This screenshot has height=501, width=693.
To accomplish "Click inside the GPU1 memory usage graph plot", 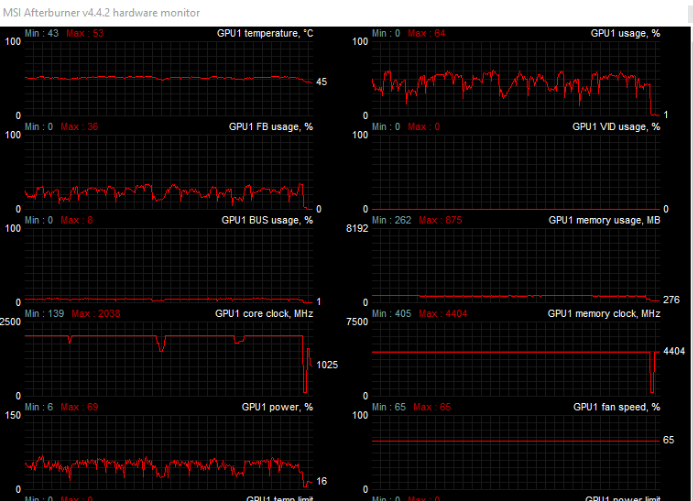I will pos(516,266).
